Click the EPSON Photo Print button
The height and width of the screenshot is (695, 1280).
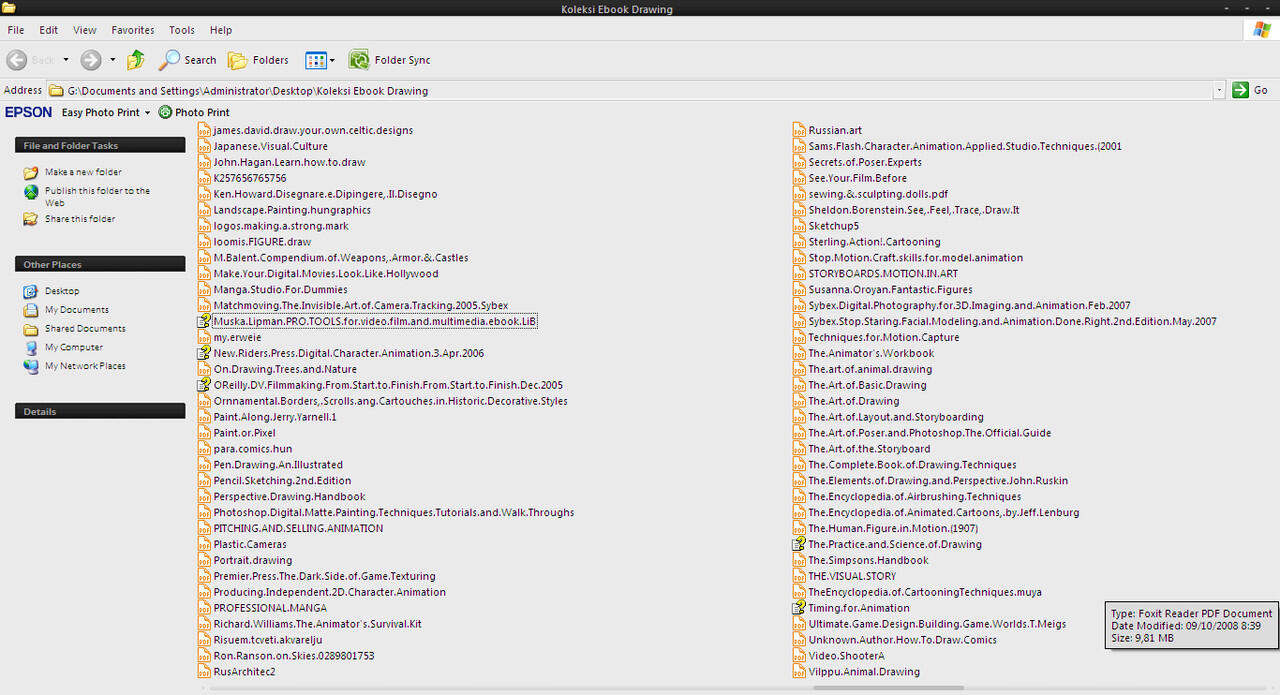click(x=194, y=113)
